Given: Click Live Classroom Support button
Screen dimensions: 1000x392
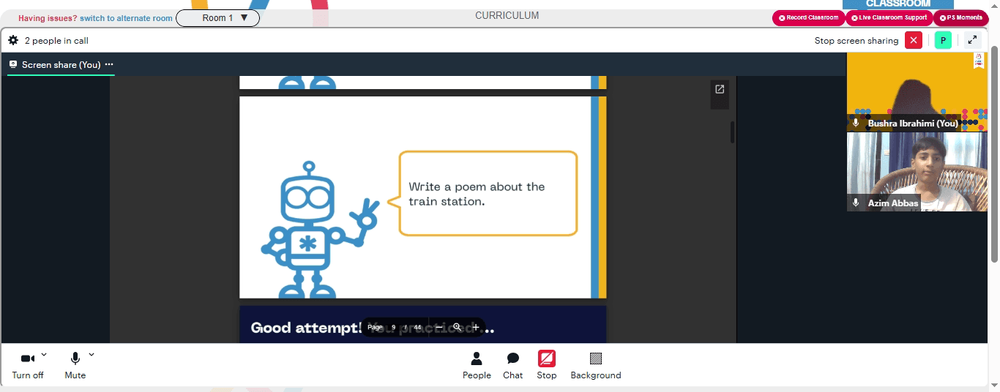Looking at the screenshot, I should 889,18.
